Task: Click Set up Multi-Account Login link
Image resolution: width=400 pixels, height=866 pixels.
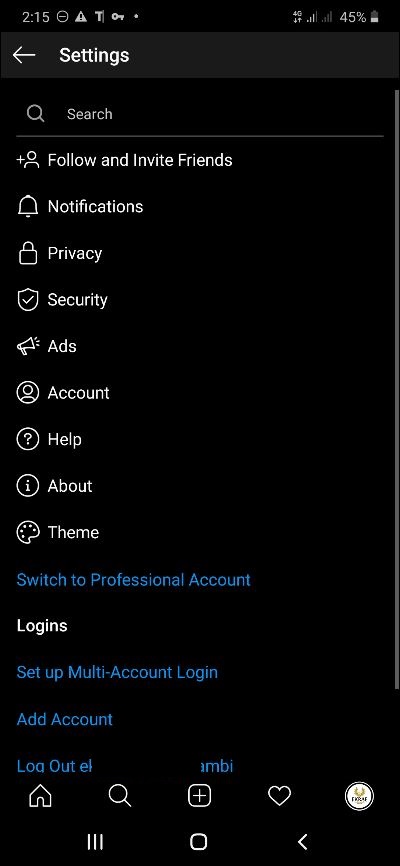Action: [x=117, y=672]
